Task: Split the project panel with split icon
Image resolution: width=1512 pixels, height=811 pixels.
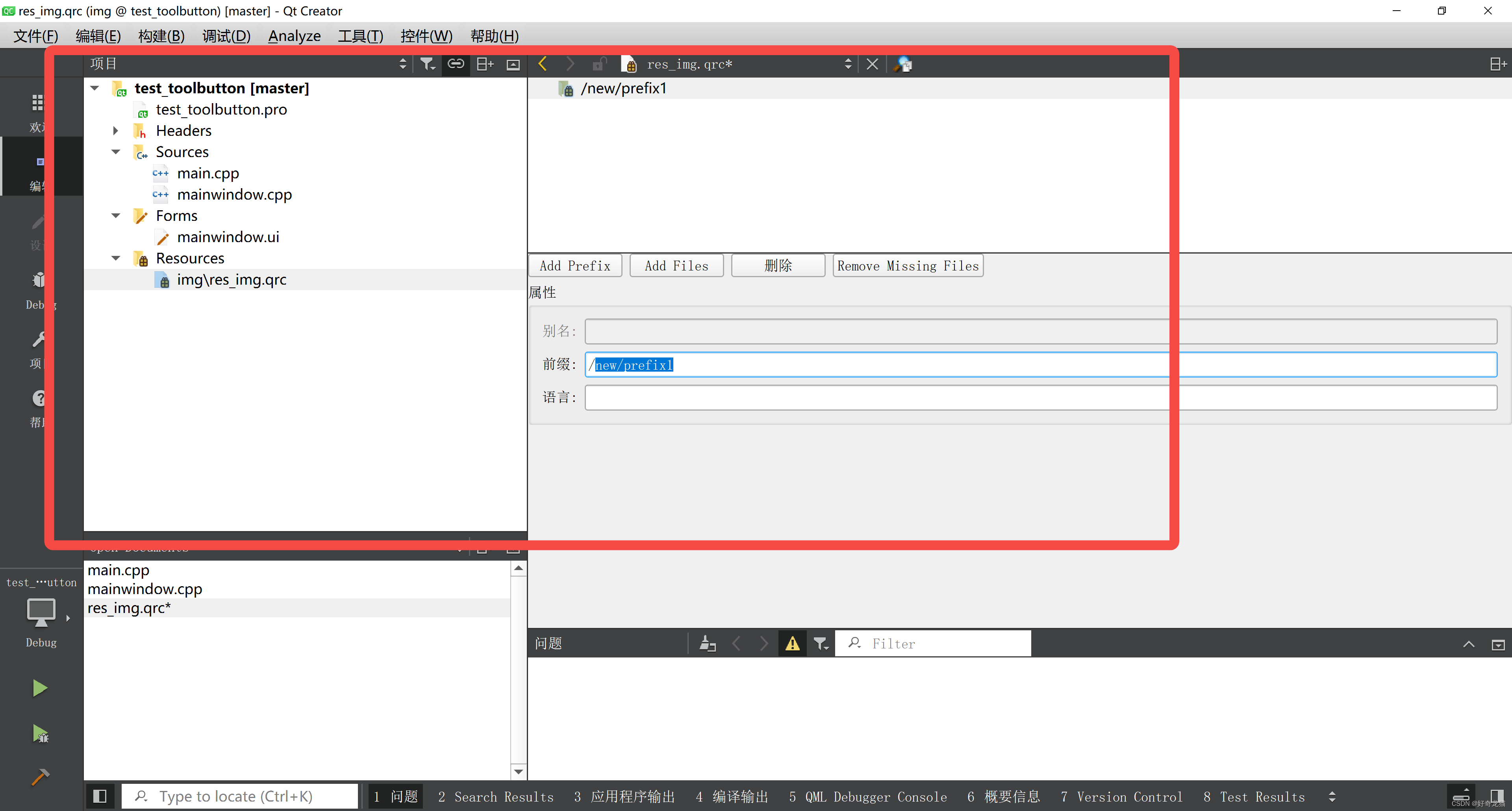Action: coord(485,64)
